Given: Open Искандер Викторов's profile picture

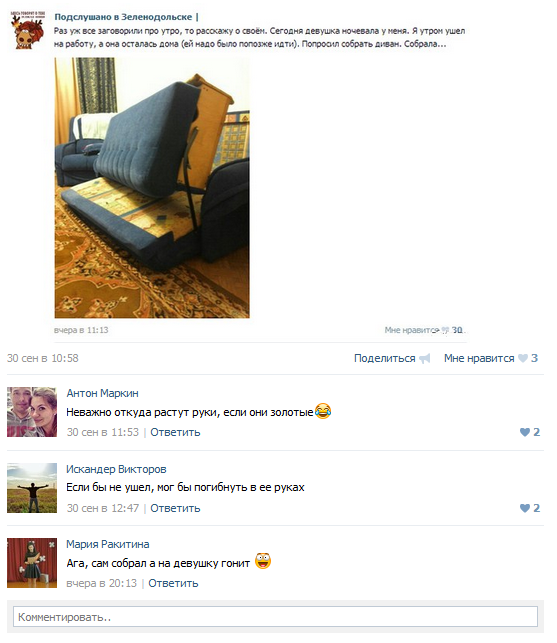Looking at the screenshot, I should [x=32, y=488].
